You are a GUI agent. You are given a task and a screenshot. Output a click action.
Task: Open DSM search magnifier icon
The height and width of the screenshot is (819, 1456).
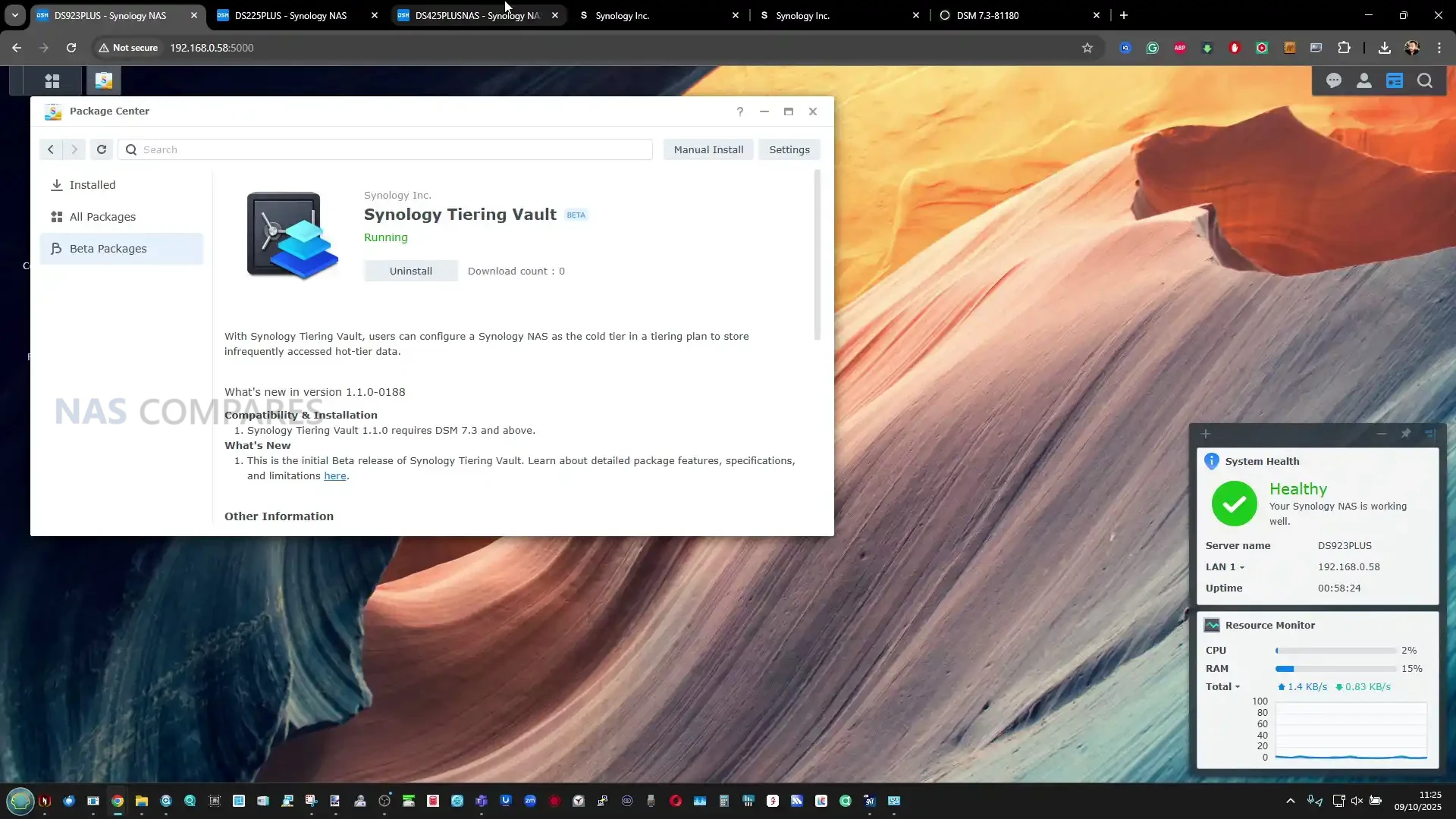pos(1424,80)
